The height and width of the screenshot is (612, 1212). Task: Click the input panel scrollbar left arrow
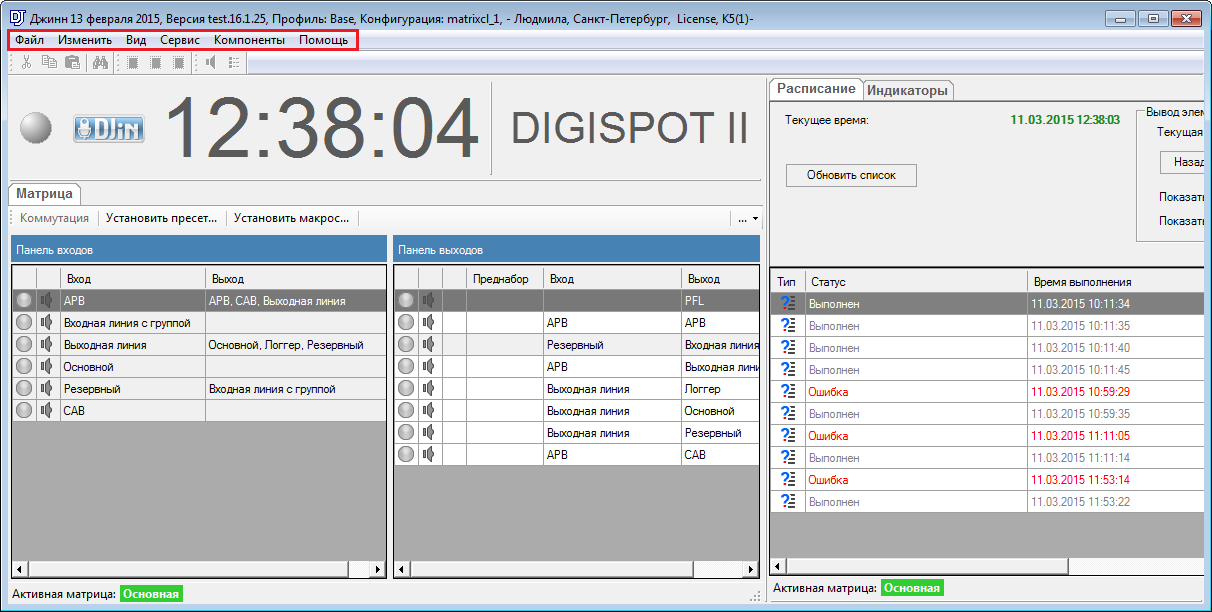pos(20,569)
